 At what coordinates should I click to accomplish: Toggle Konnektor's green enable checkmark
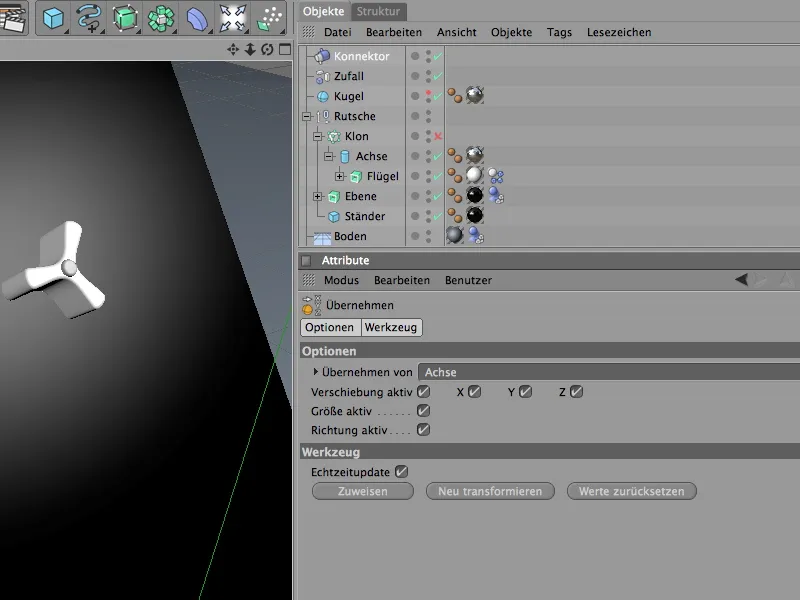(438, 57)
